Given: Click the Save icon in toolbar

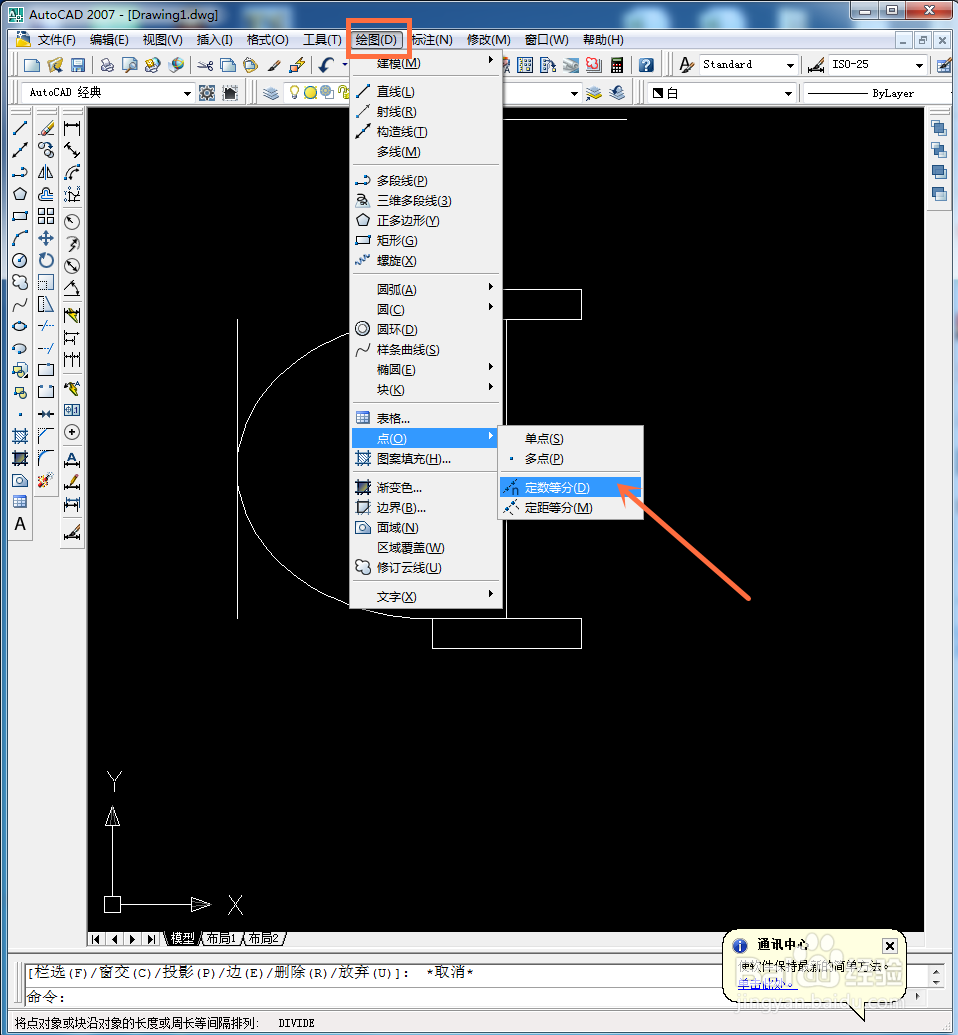Looking at the screenshot, I should tap(78, 65).
